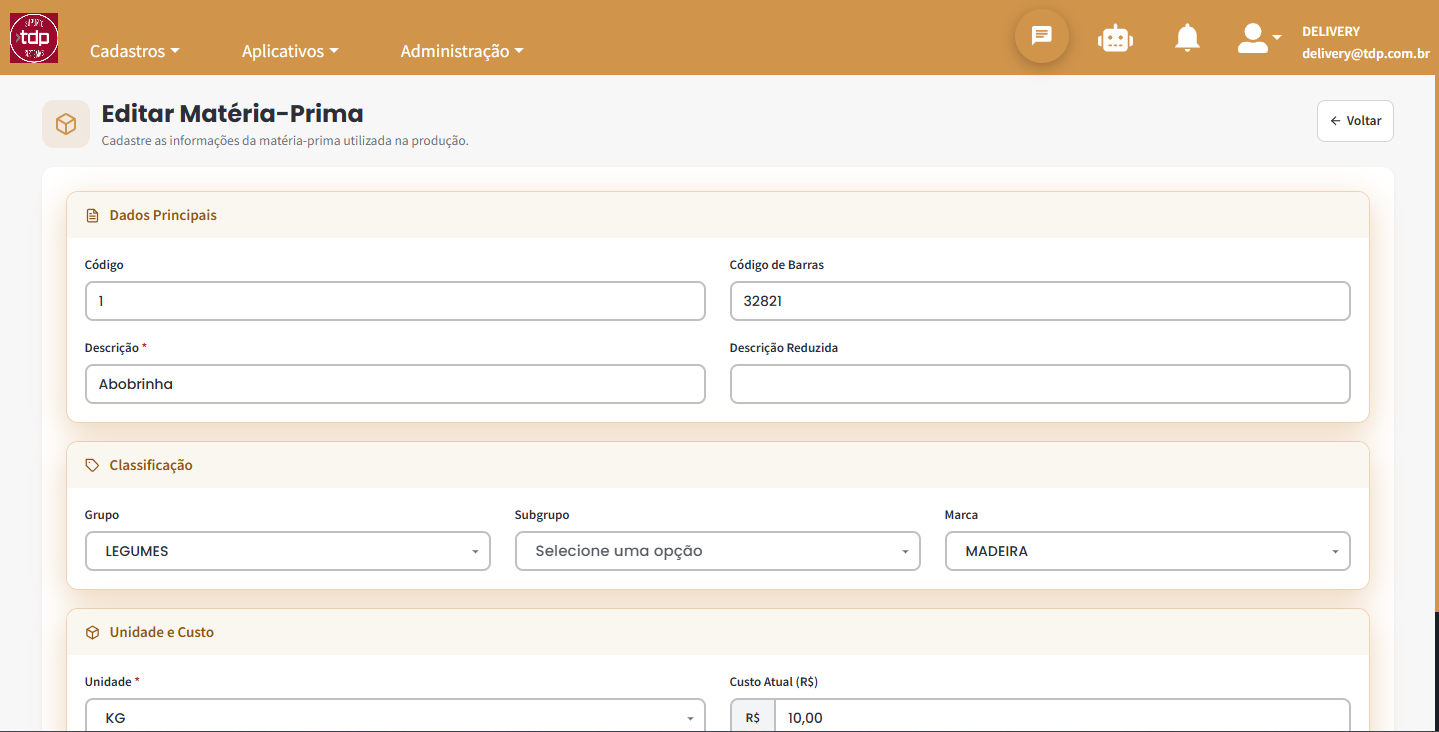Click the Classificação section header
1439x732 pixels.
(718, 465)
